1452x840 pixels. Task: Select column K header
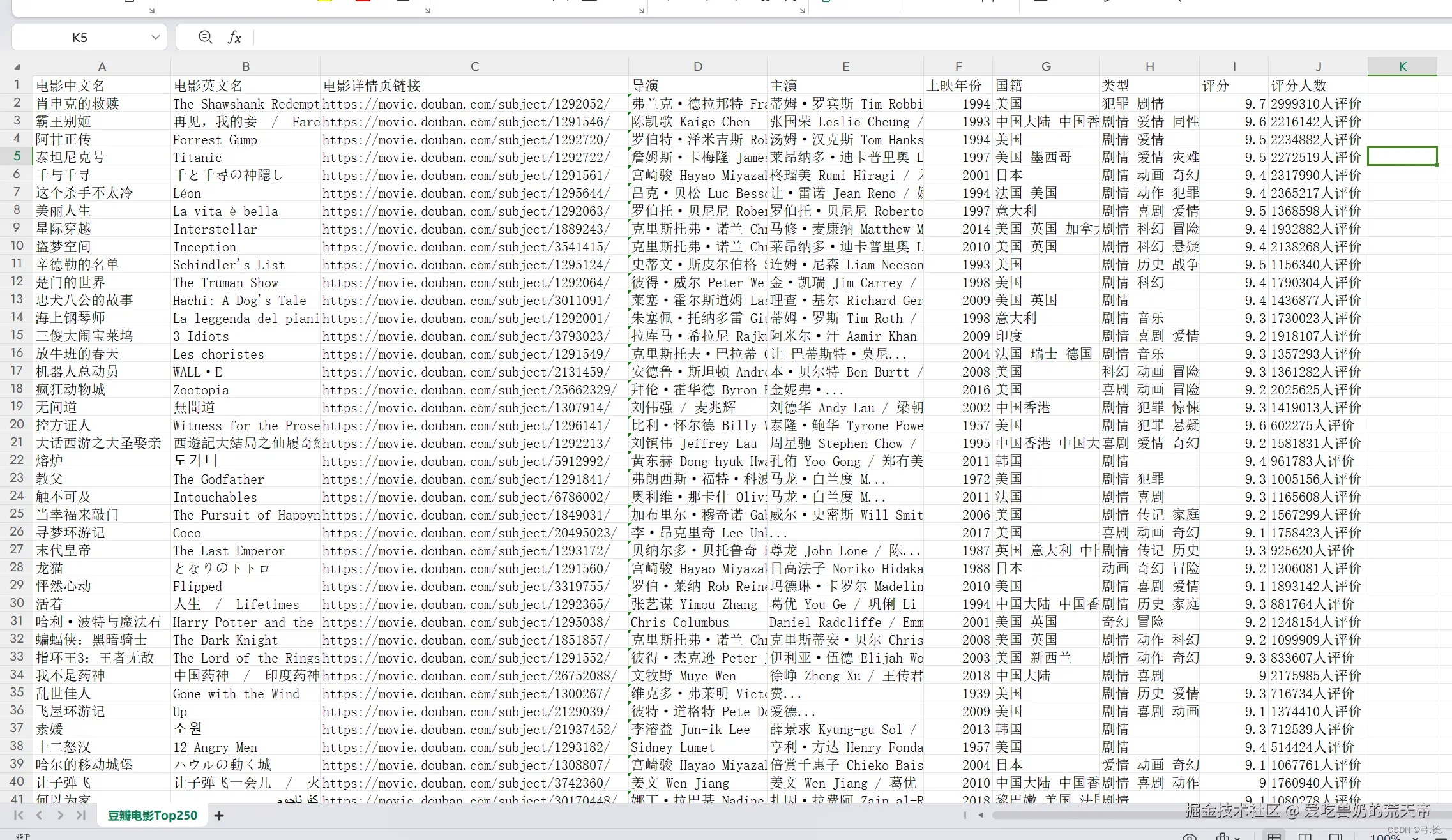[1402, 66]
